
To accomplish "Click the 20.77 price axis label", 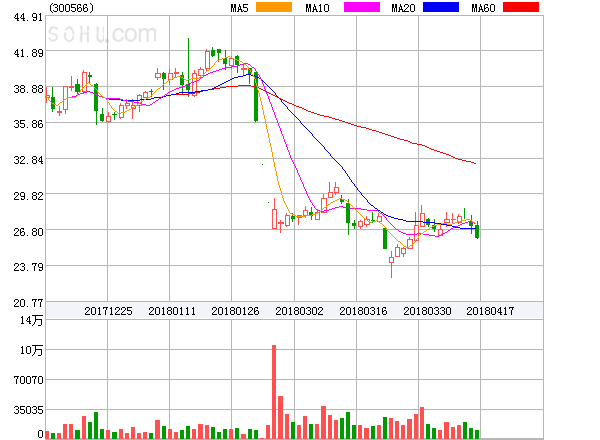I will [x=28, y=303].
